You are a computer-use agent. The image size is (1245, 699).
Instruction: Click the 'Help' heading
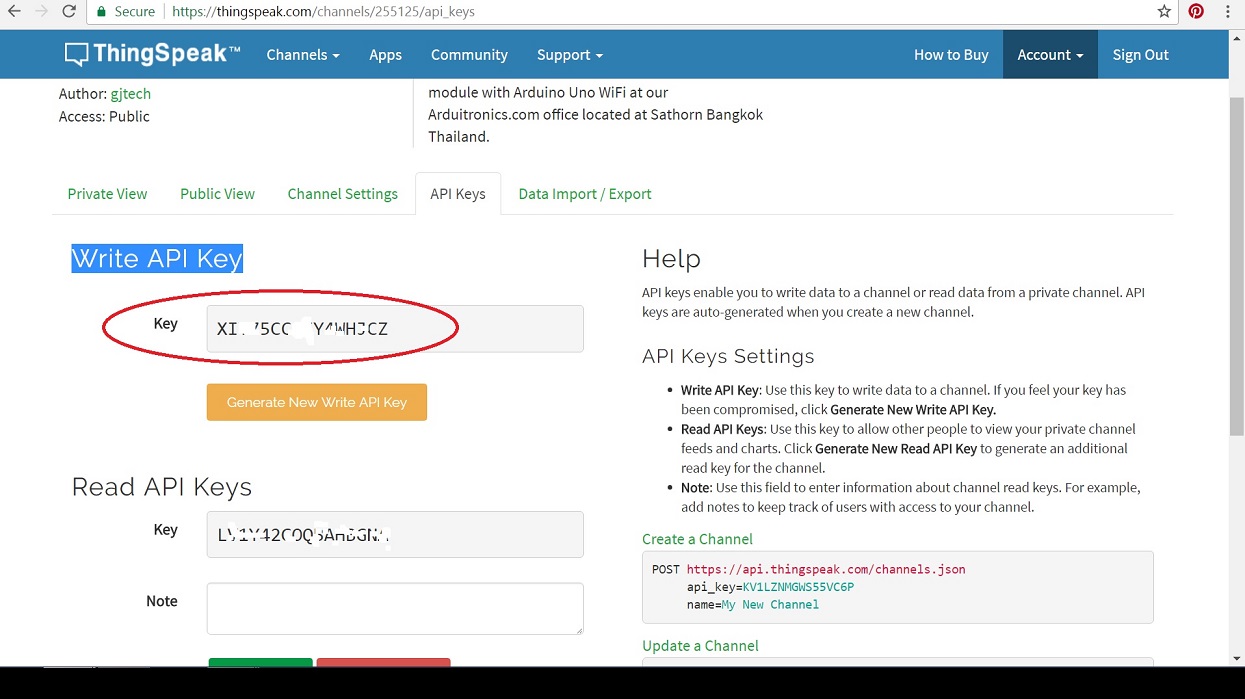(x=671, y=259)
